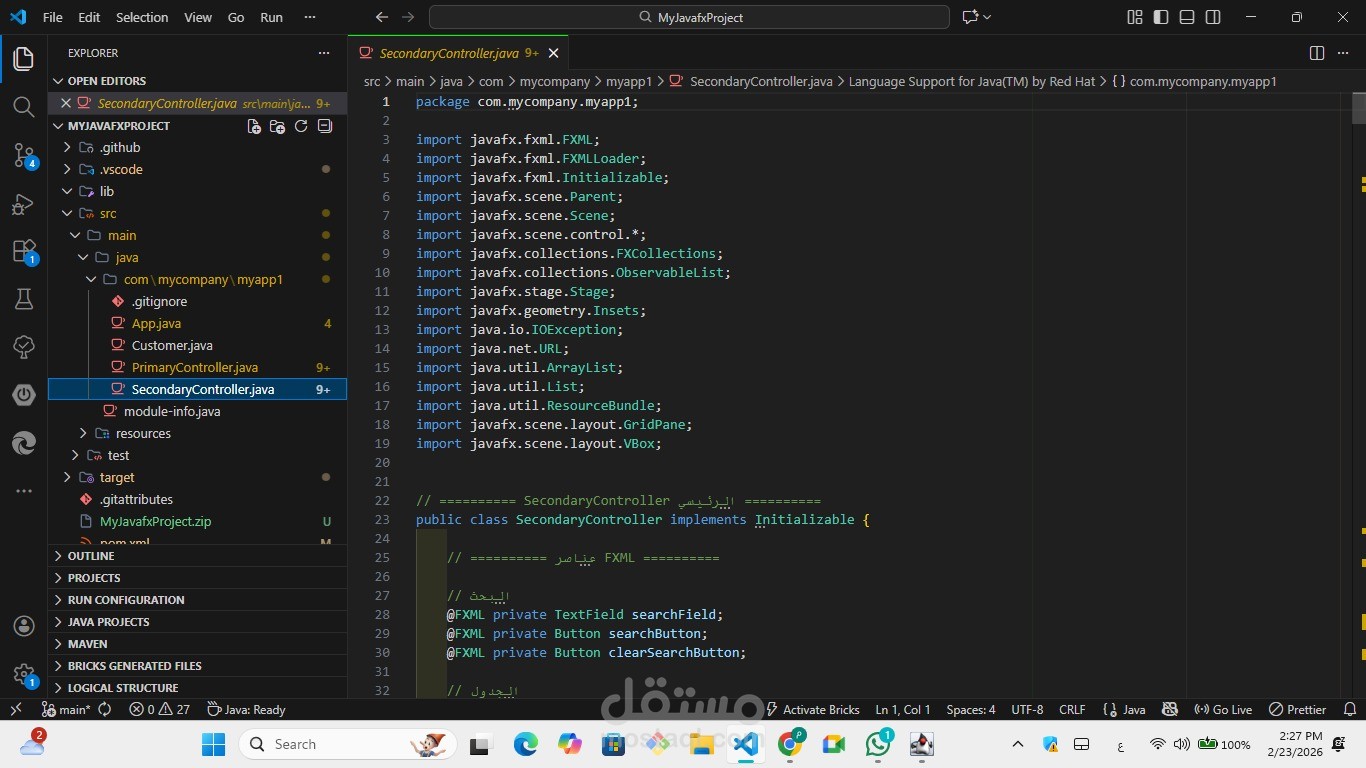Open the Selection menu
This screenshot has height=768, width=1366.
142,17
